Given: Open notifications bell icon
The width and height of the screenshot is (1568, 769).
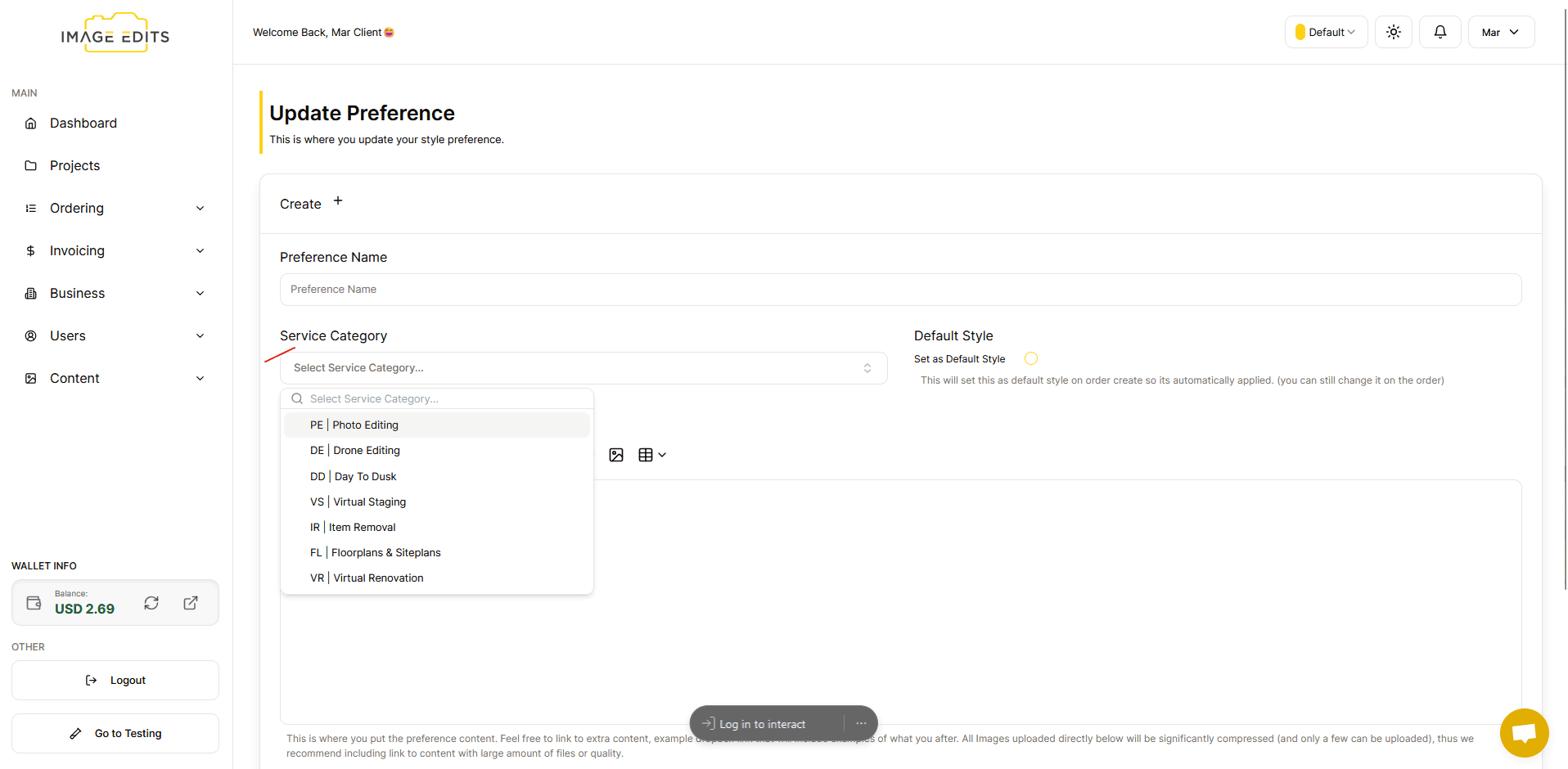Looking at the screenshot, I should 1440,32.
